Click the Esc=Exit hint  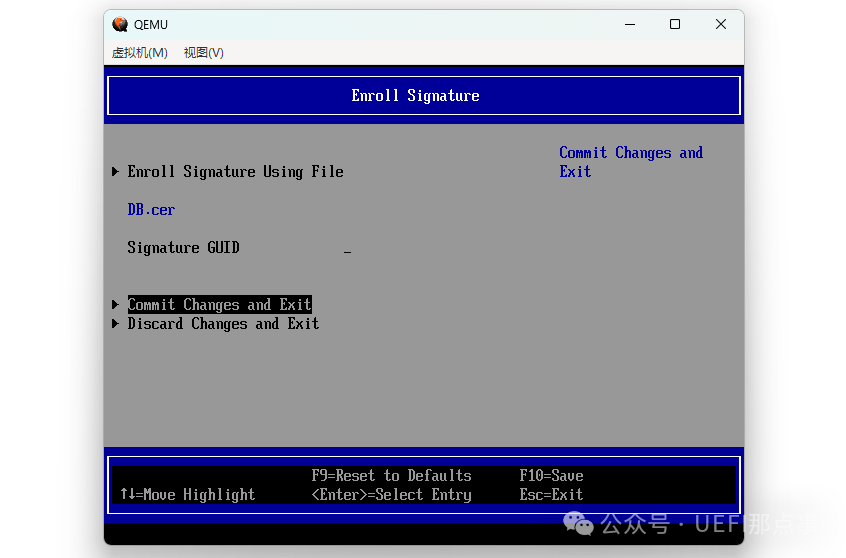coord(551,495)
